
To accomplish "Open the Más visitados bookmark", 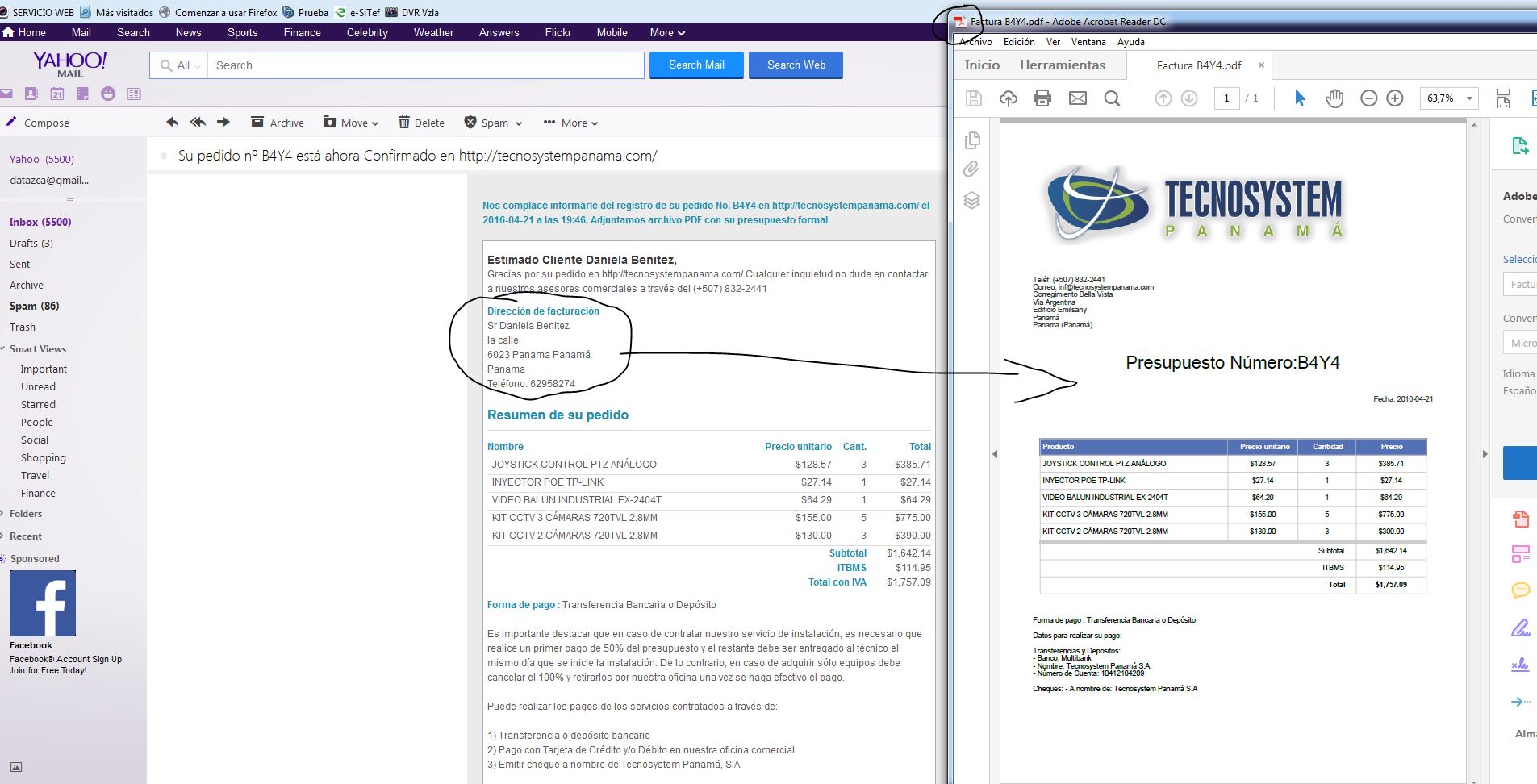I will click(117, 12).
